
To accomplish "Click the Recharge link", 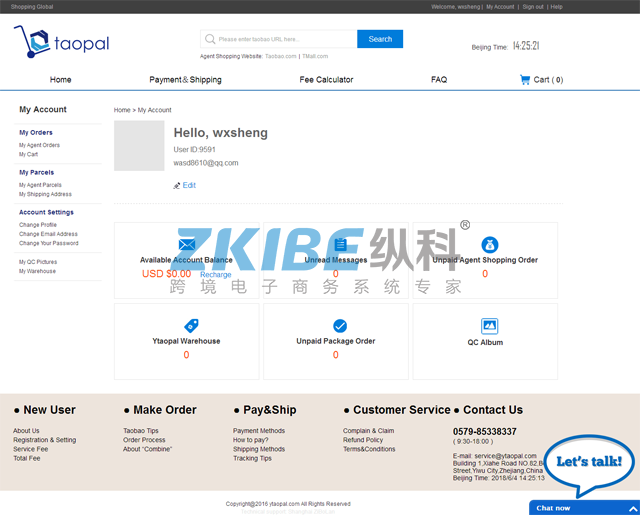I will tap(216, 275).
